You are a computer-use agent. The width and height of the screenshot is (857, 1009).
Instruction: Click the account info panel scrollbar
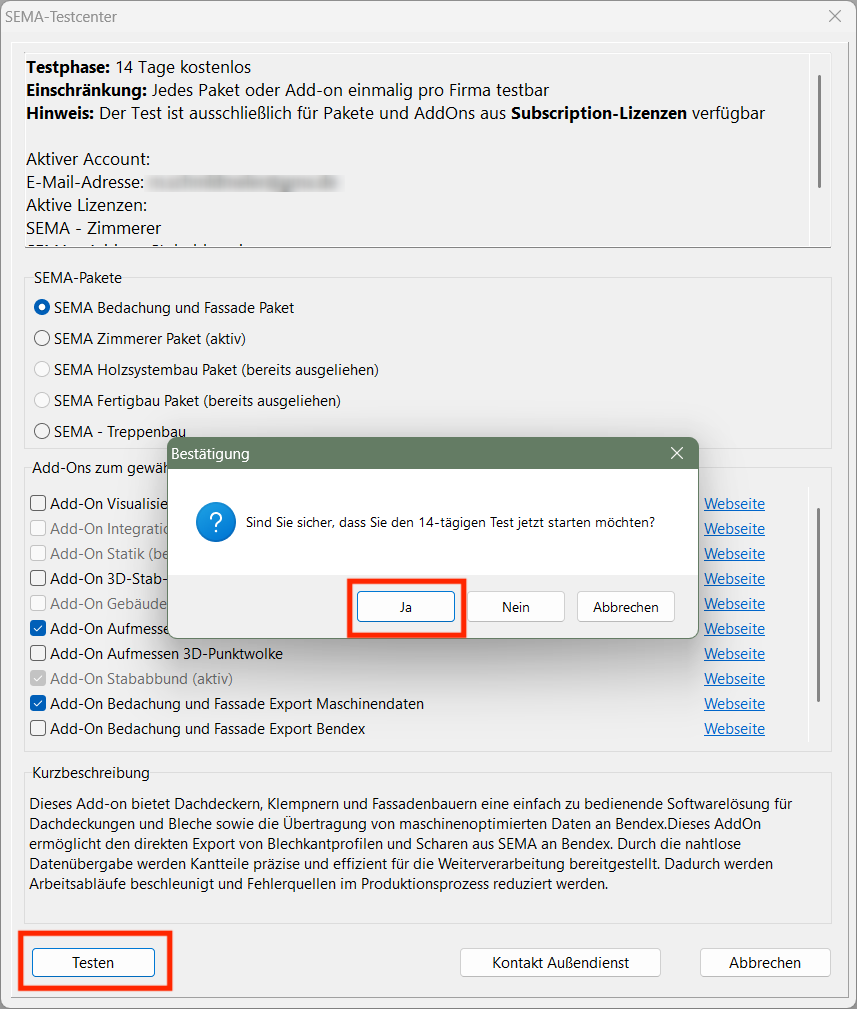pos(819,130)
